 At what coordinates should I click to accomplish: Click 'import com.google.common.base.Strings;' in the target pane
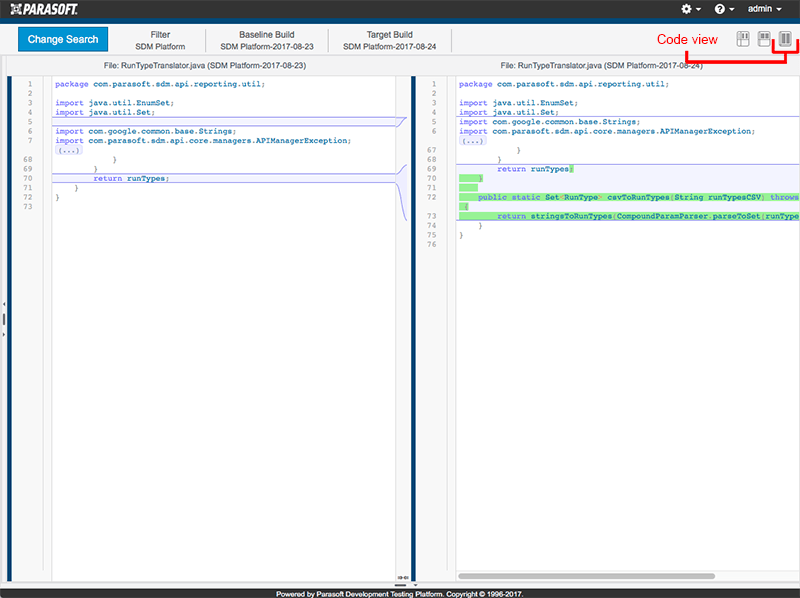point(549,122)
